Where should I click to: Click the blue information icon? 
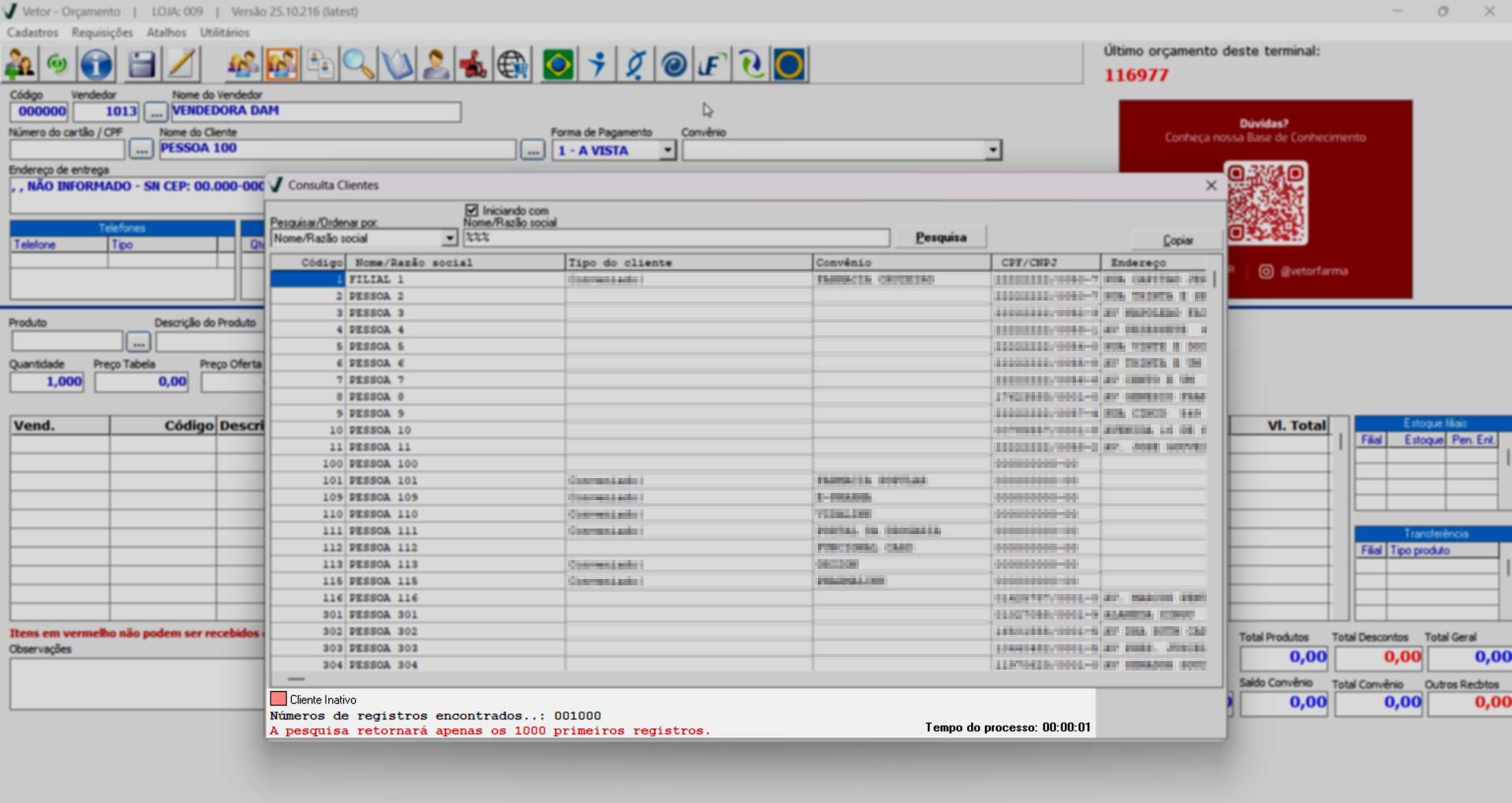pyautogui.click(x=96, y=65)
